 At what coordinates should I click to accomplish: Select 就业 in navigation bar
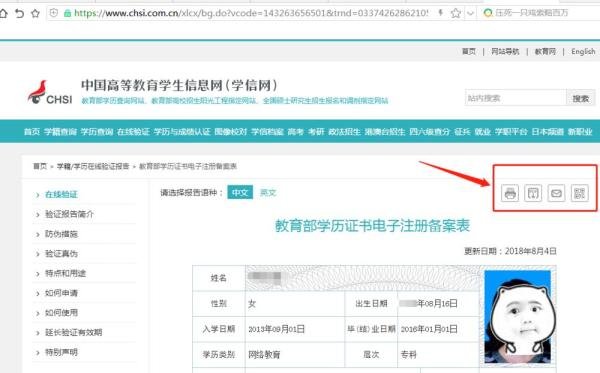483,132
